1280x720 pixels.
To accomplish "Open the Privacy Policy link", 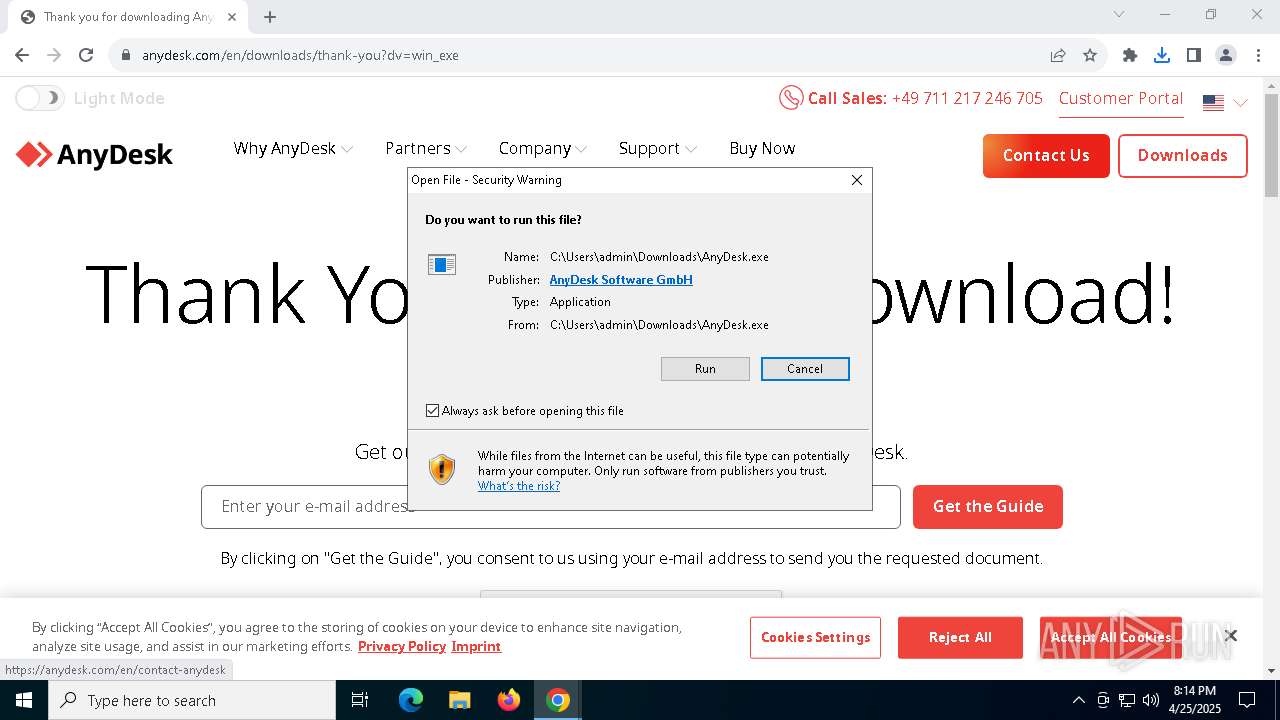I will (401, 646).
